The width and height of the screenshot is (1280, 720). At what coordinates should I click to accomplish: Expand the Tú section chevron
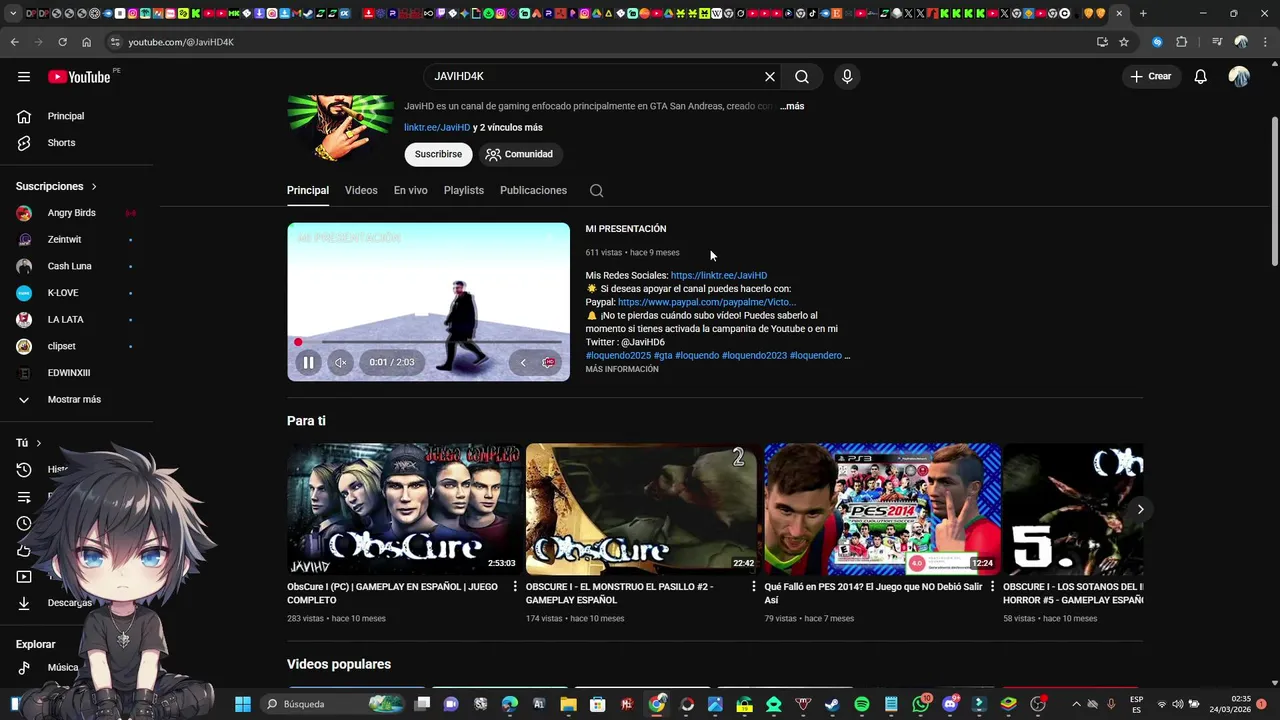[x=39, y=443]
